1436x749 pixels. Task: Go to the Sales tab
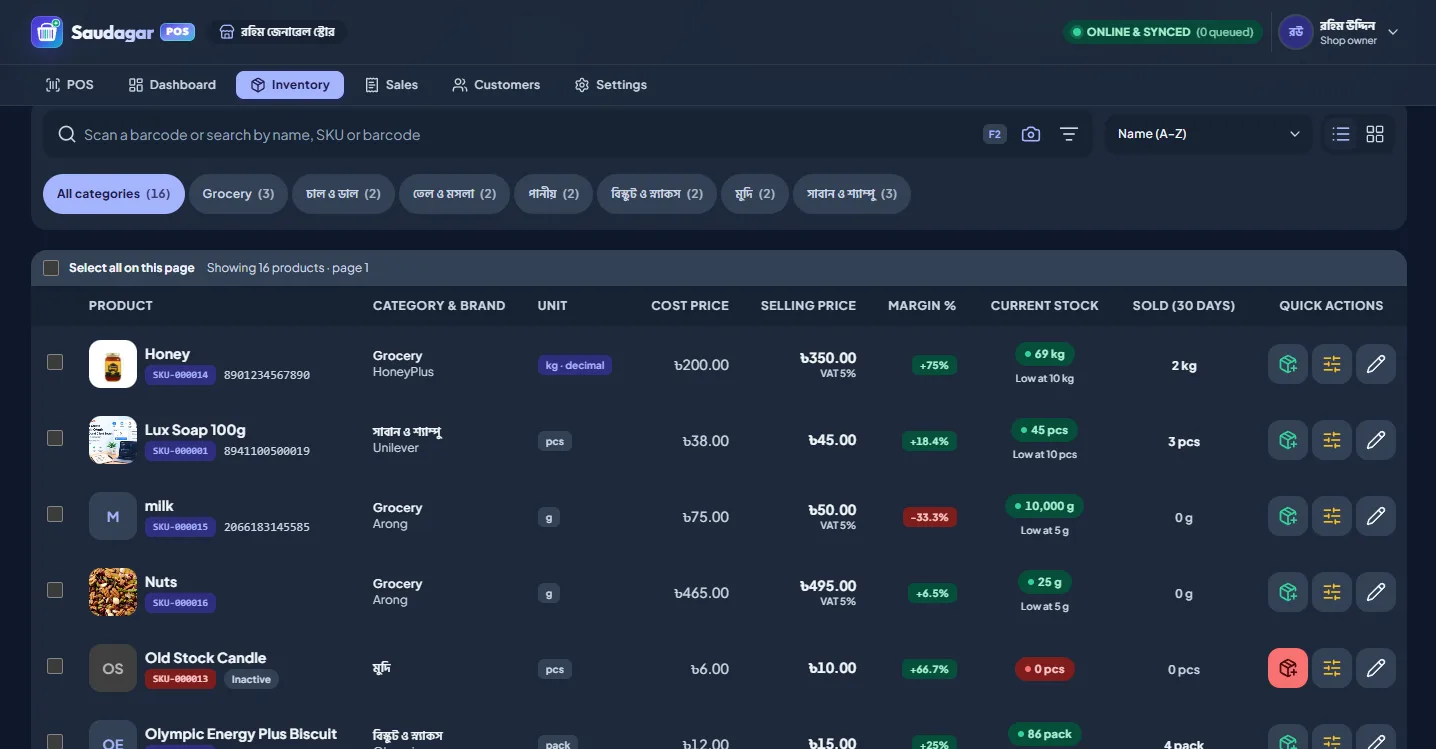click(x=391, y=85)
